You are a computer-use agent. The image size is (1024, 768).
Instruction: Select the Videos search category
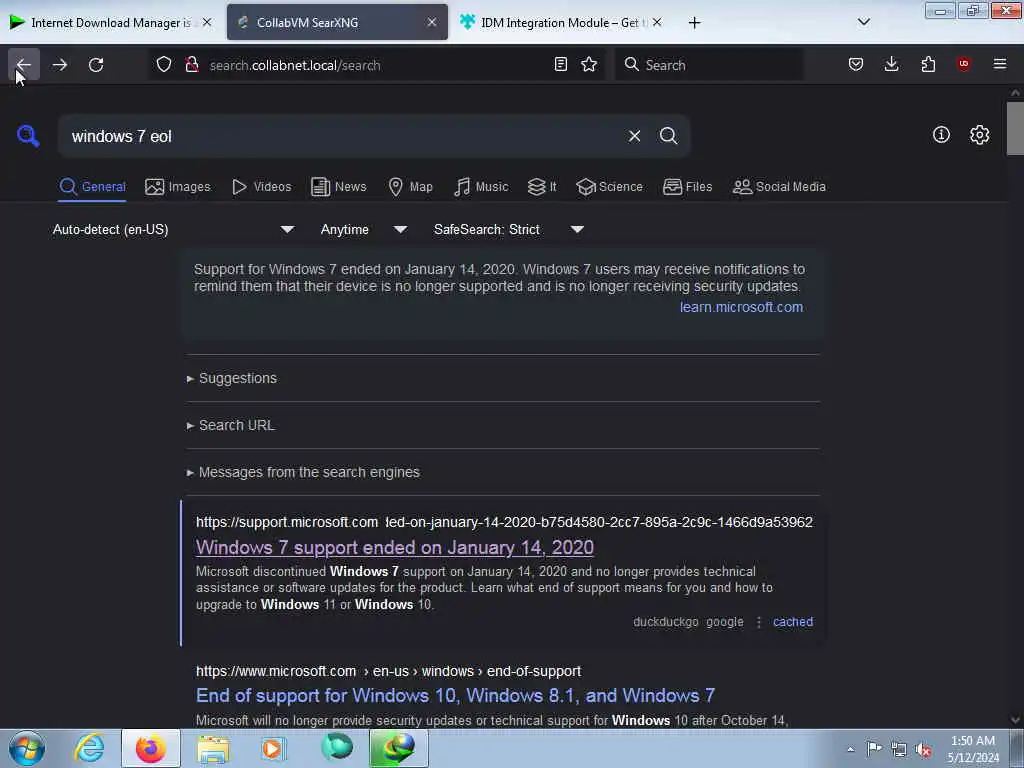click(x=261, y=187)
